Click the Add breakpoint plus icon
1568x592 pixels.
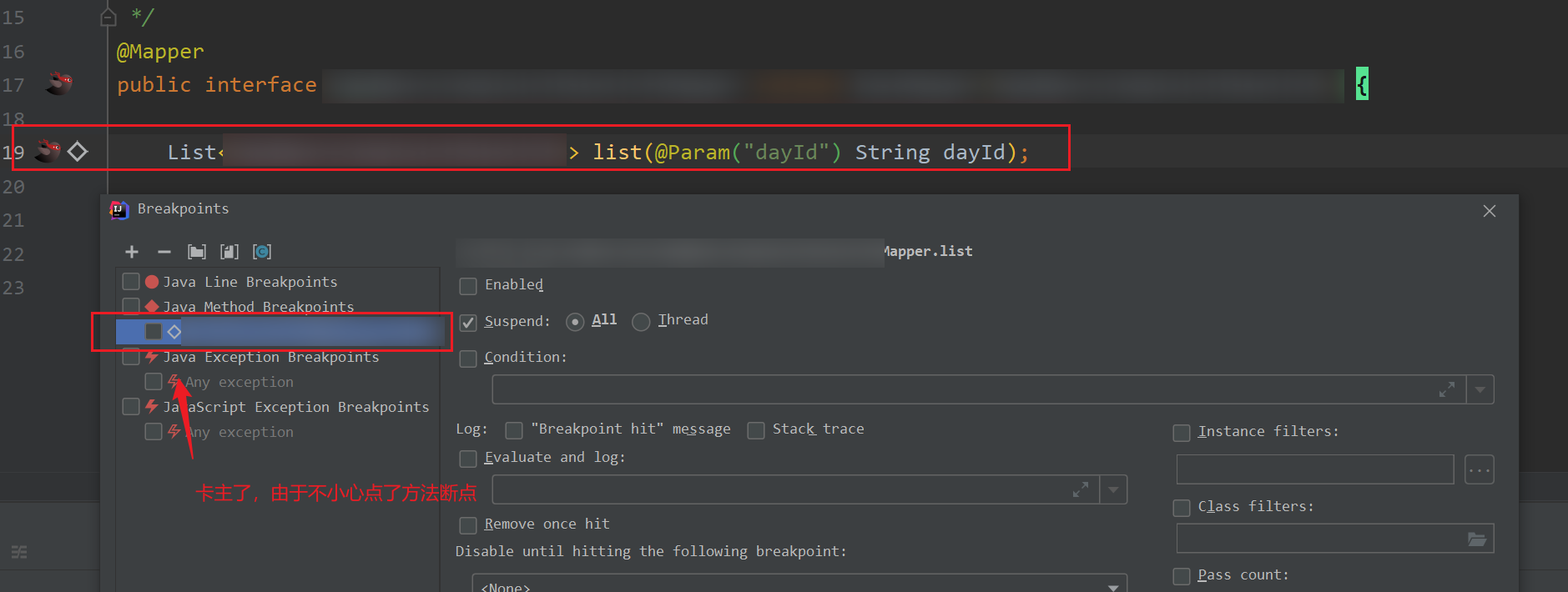(132, 252)
